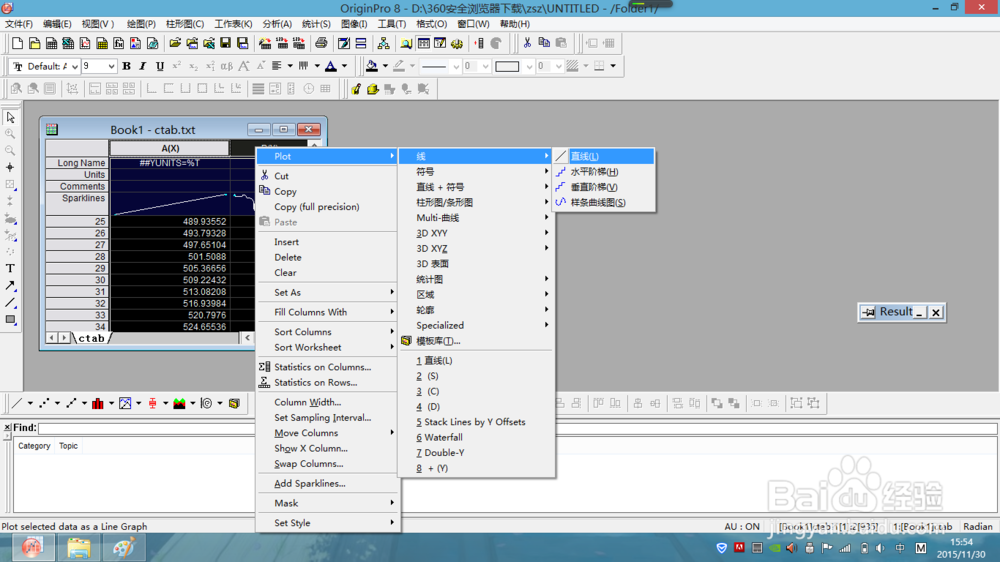Screen dimensions: 1000x562
Task: Click the A(X) column header
Action: point(170,148)
